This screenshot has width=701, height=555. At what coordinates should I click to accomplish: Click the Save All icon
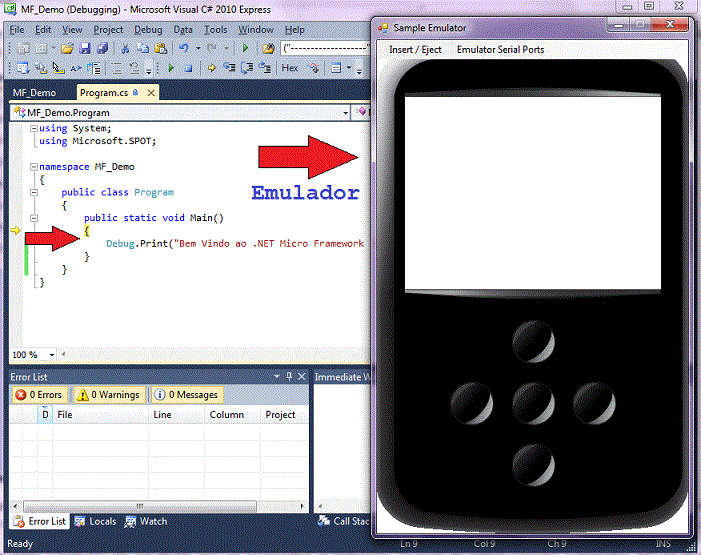click(102, 48)
